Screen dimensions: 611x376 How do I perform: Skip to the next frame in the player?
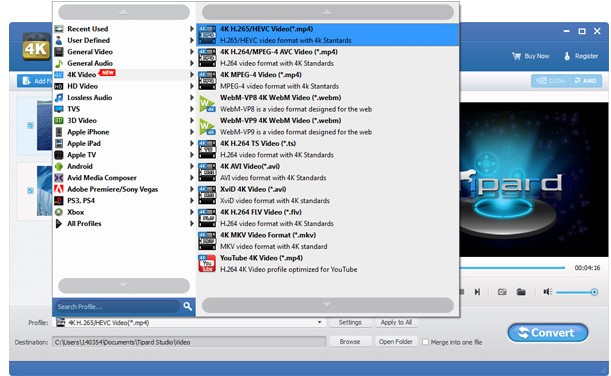pyautogui.click(x=477, y=292)
